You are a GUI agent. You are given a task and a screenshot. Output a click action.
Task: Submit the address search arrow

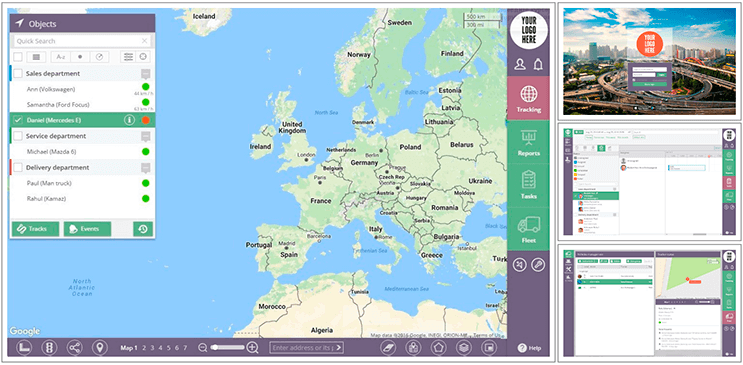coord(339,348)
